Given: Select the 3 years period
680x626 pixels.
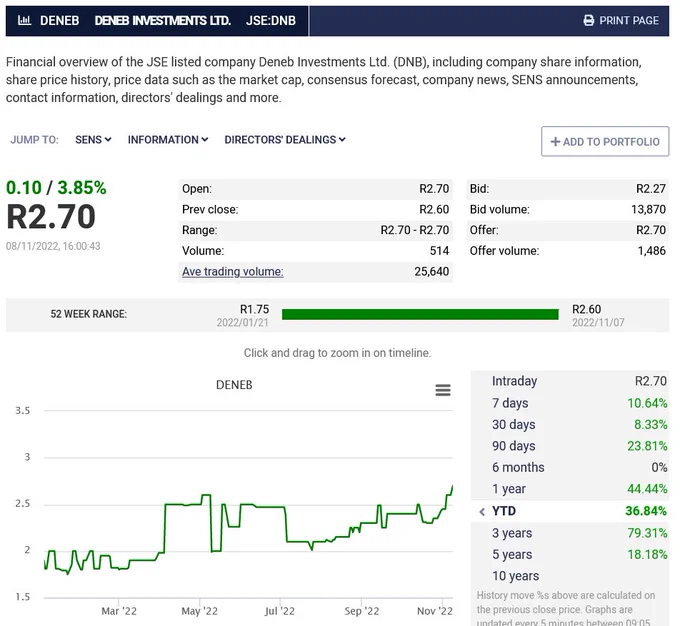Looking at the screenshot, I should 570,533.
